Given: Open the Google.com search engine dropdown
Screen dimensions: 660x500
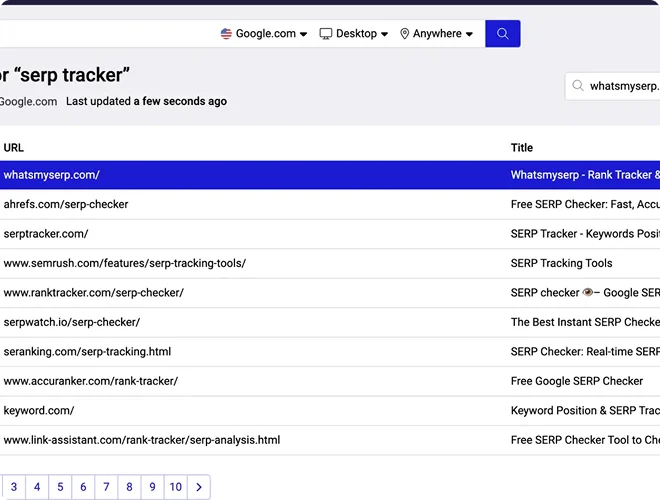Looking at the screenshot, I should 264,34.
